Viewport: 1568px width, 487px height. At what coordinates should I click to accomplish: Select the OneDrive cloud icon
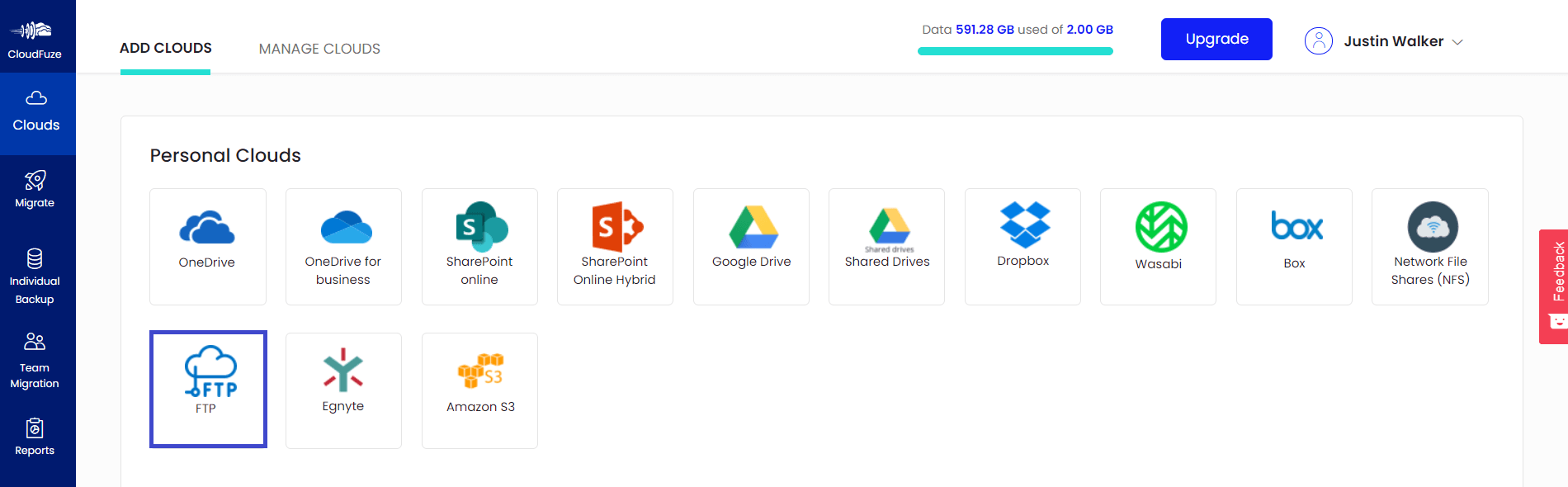[x=207, y=229]
